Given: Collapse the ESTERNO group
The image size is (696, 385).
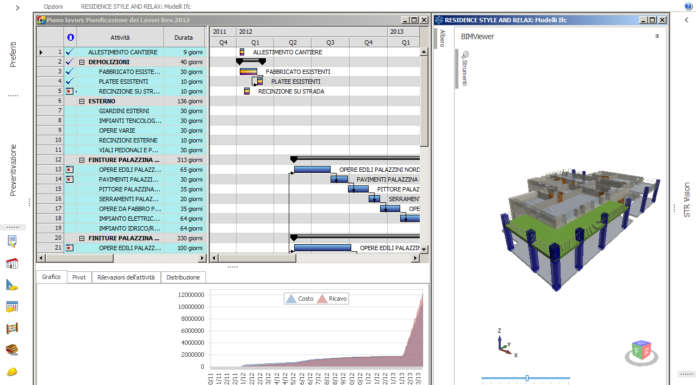Looking at the screenshot, I should coord(82,101).
